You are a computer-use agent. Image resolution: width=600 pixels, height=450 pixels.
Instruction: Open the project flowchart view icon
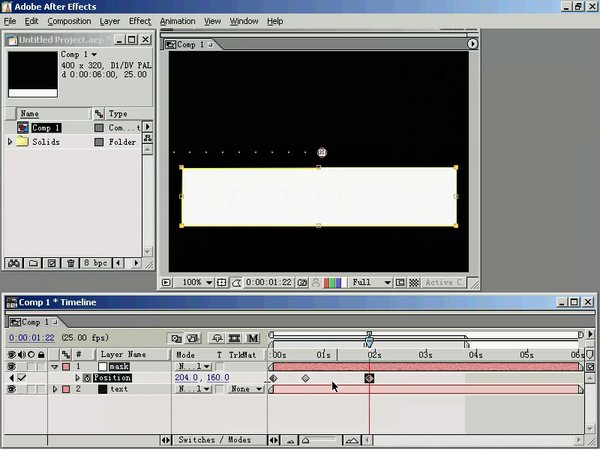pyautogui.click(x=148, y=138)
